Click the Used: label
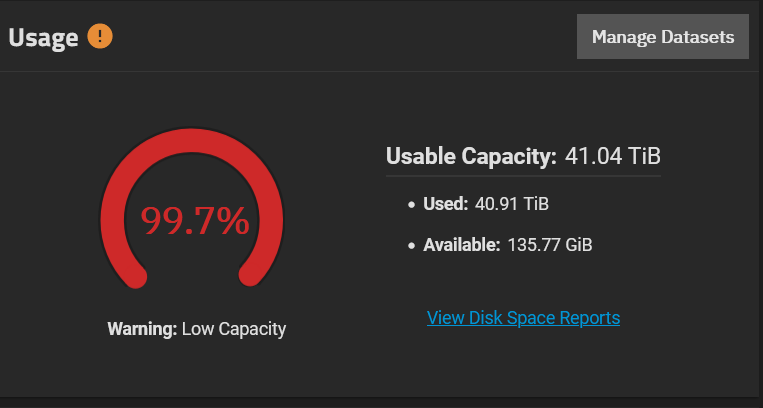The height and width of the screenshot is (408, 763). coord(445,204)
